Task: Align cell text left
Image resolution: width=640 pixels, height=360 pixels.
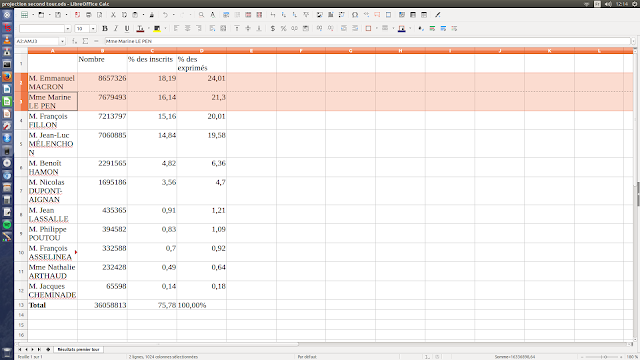Action: (176, 28)
